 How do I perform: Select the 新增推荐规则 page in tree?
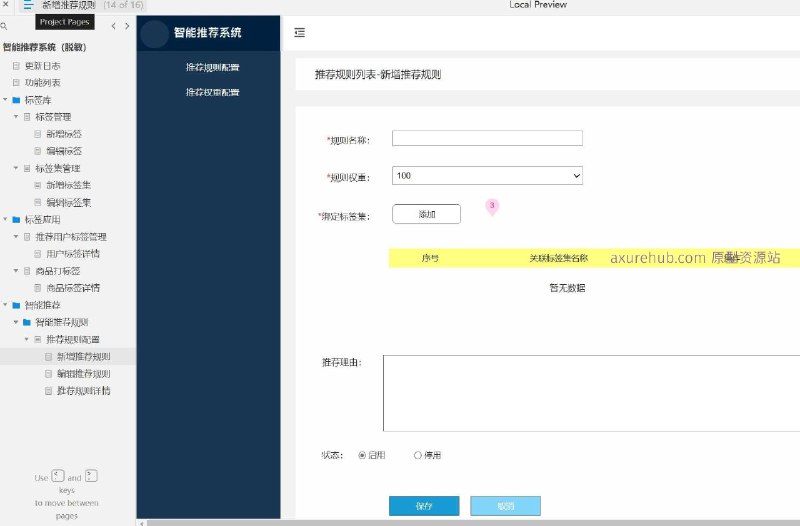pos(83,357)
